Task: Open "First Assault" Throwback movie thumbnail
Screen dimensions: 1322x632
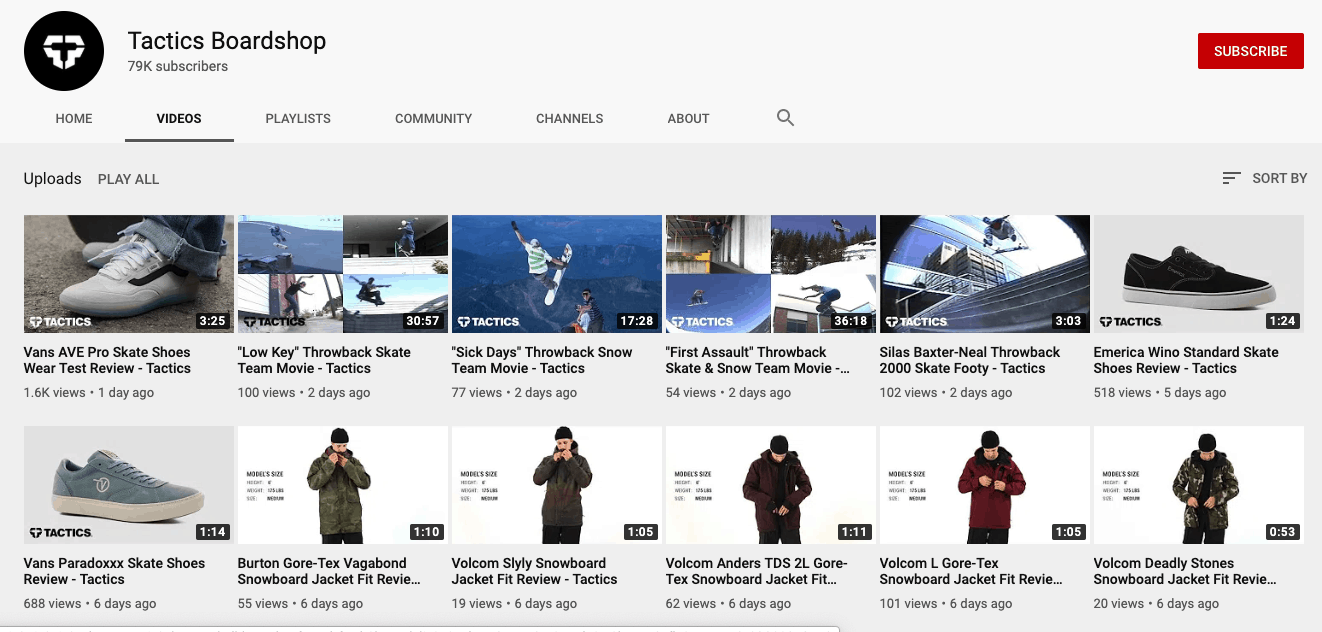Action: [771, 274]
